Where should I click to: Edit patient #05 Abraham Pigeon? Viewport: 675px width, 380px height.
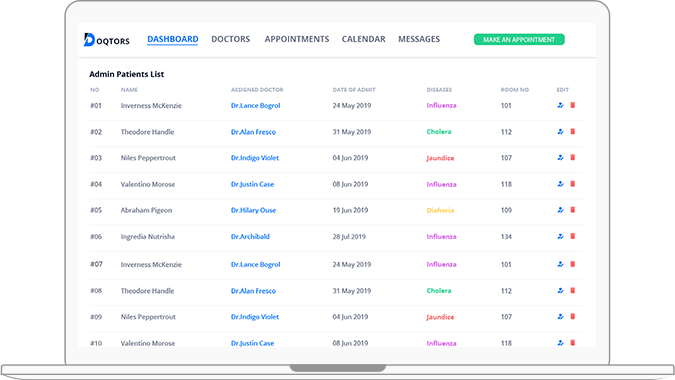560,210
